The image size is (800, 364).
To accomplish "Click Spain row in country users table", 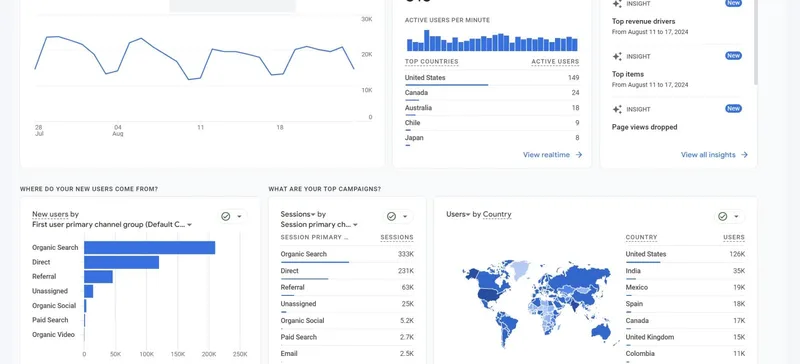I will point(685,304).
